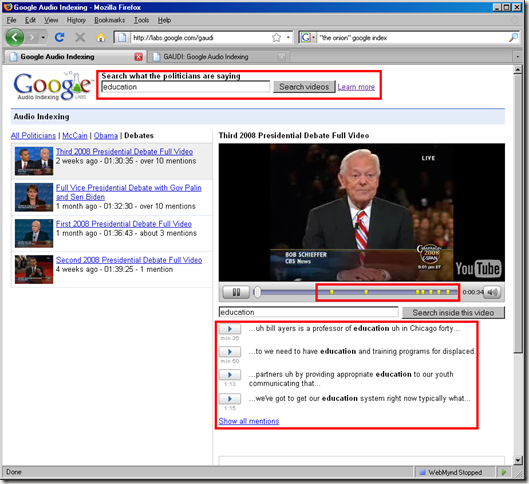Click the YouTube logo on the video

coord(478,268)
